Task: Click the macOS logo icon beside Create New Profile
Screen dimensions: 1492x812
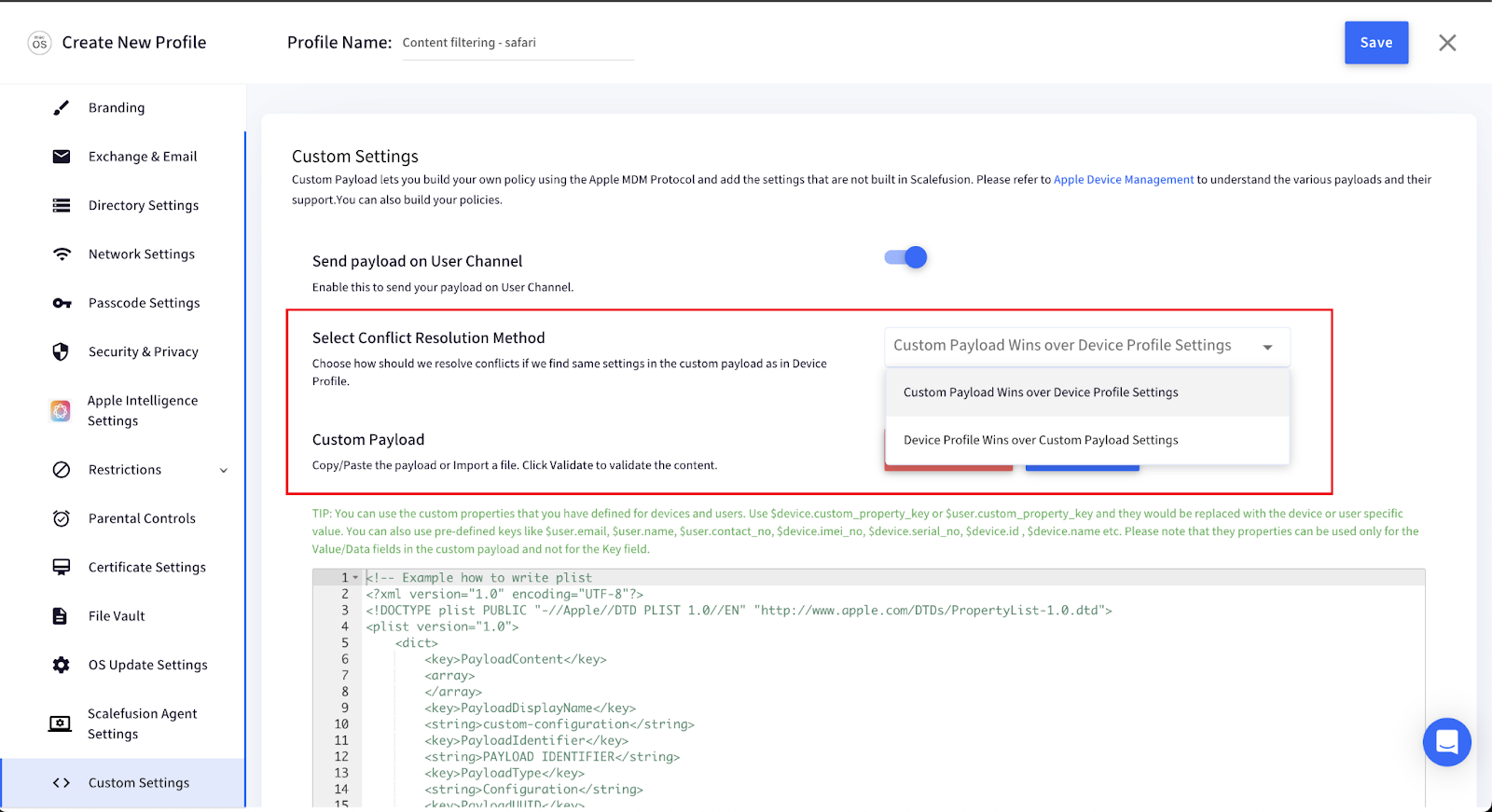Action: click(x=39, y=43)
